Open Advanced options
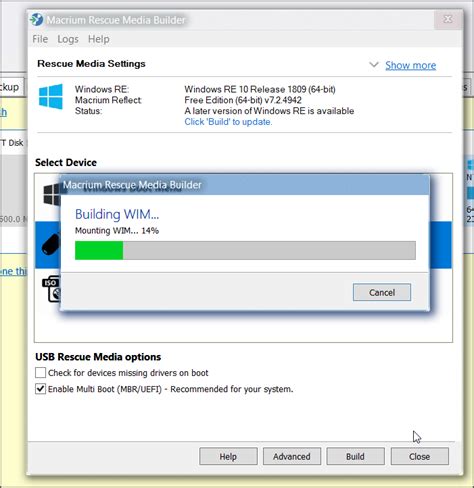Image resolution: width=474 pixels, height=488 pixels. click(292, 456)
